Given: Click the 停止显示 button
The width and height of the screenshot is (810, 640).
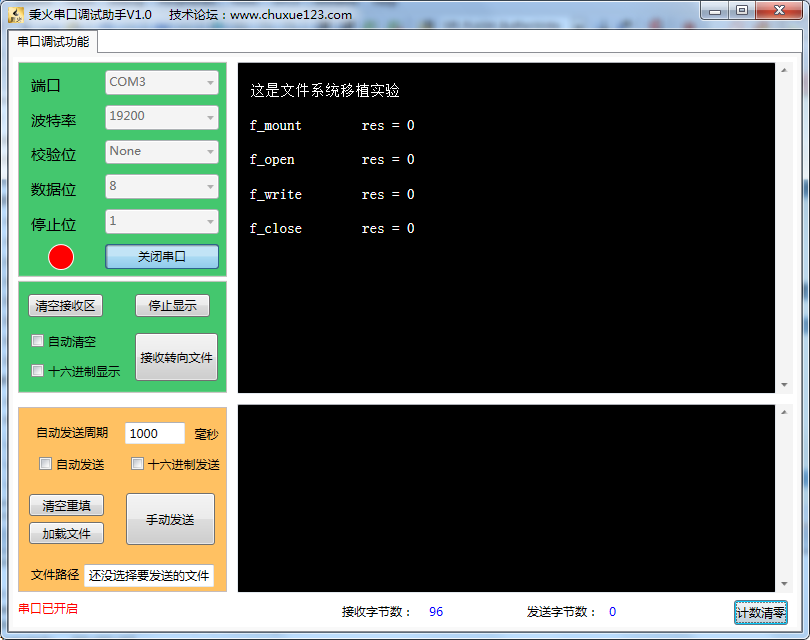Looking at the screenshot, I should click(x=173, y=306).
